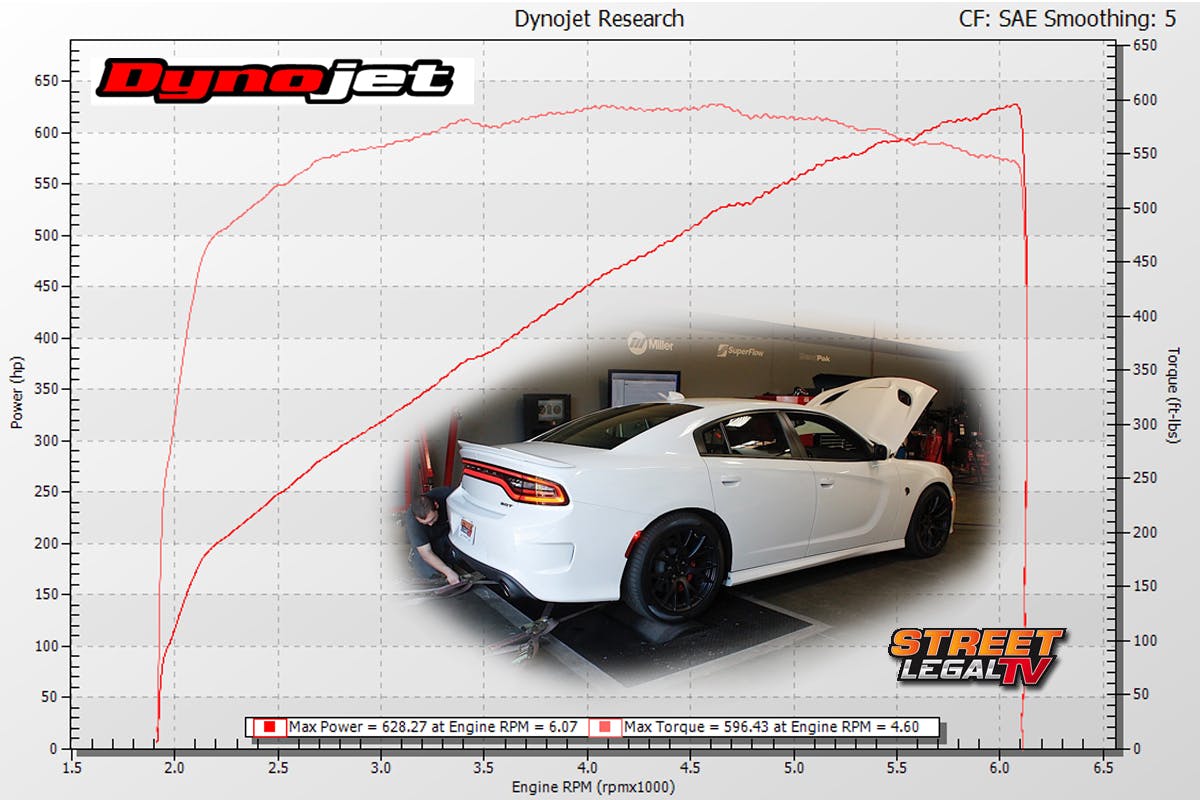The height and width of the screenshot is (800, 1200).
Task: Select the Max Torque legend swatch
Action: click(606, 727)
